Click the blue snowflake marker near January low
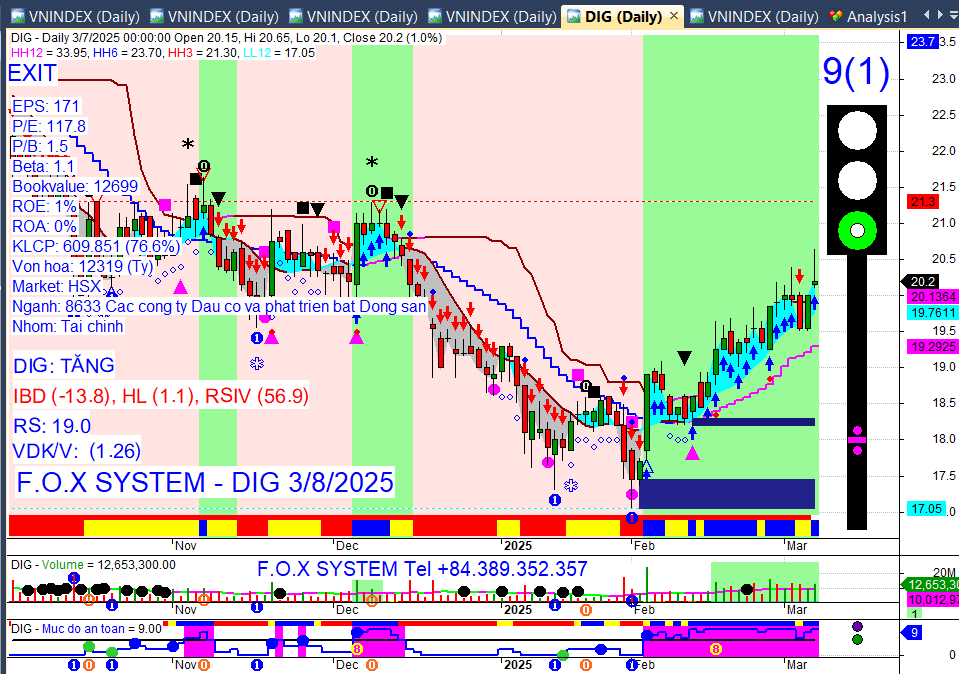This screenshot has width=959, height=674. 571,485
